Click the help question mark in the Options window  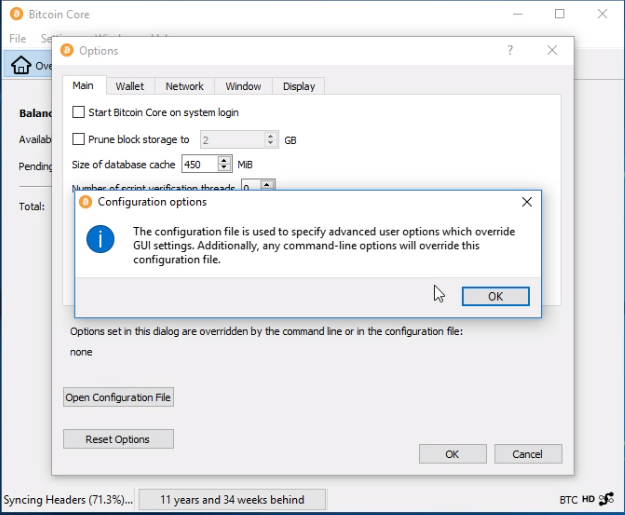tap(510, 50)
